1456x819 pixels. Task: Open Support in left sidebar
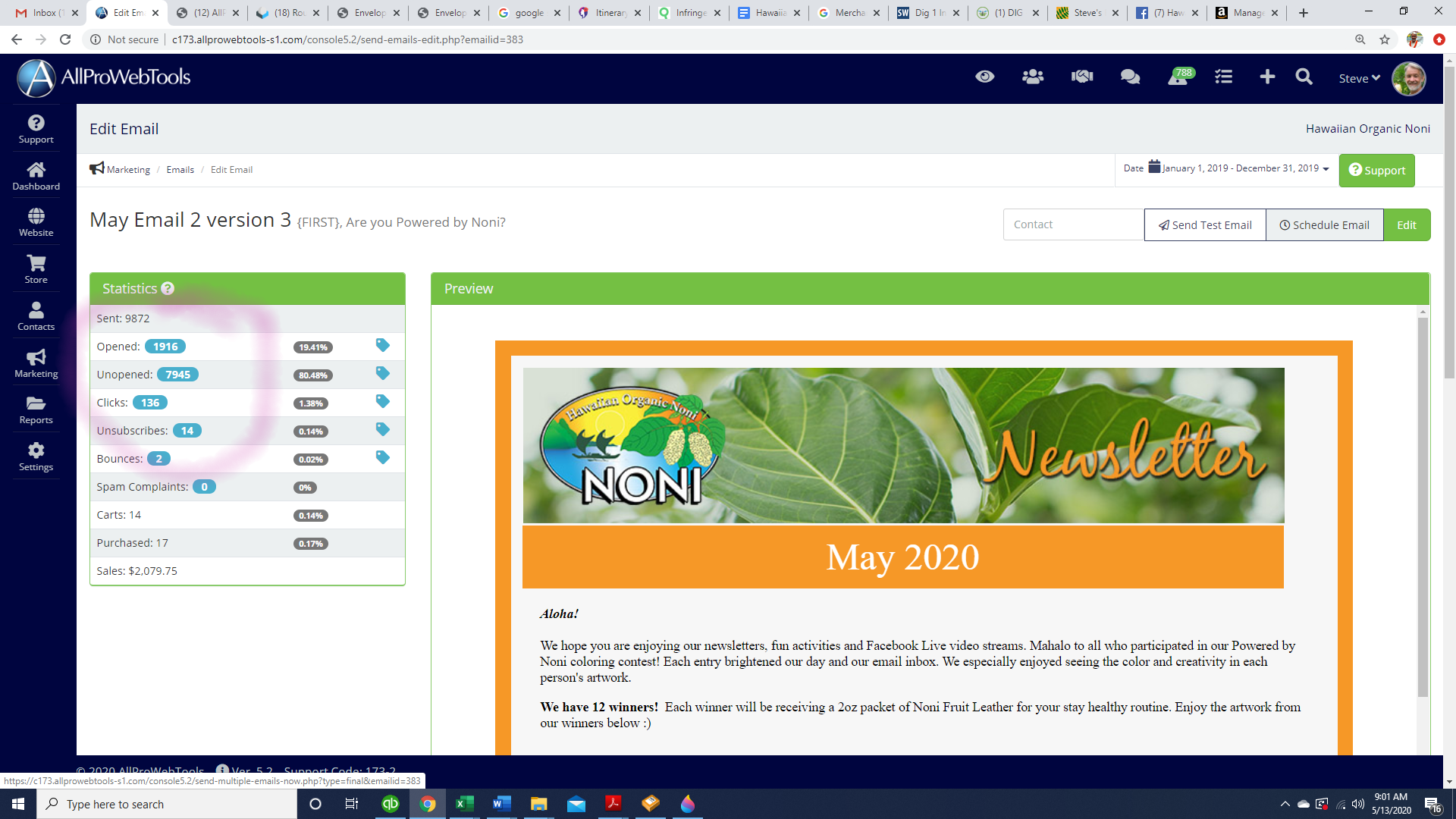click(36, 129)
